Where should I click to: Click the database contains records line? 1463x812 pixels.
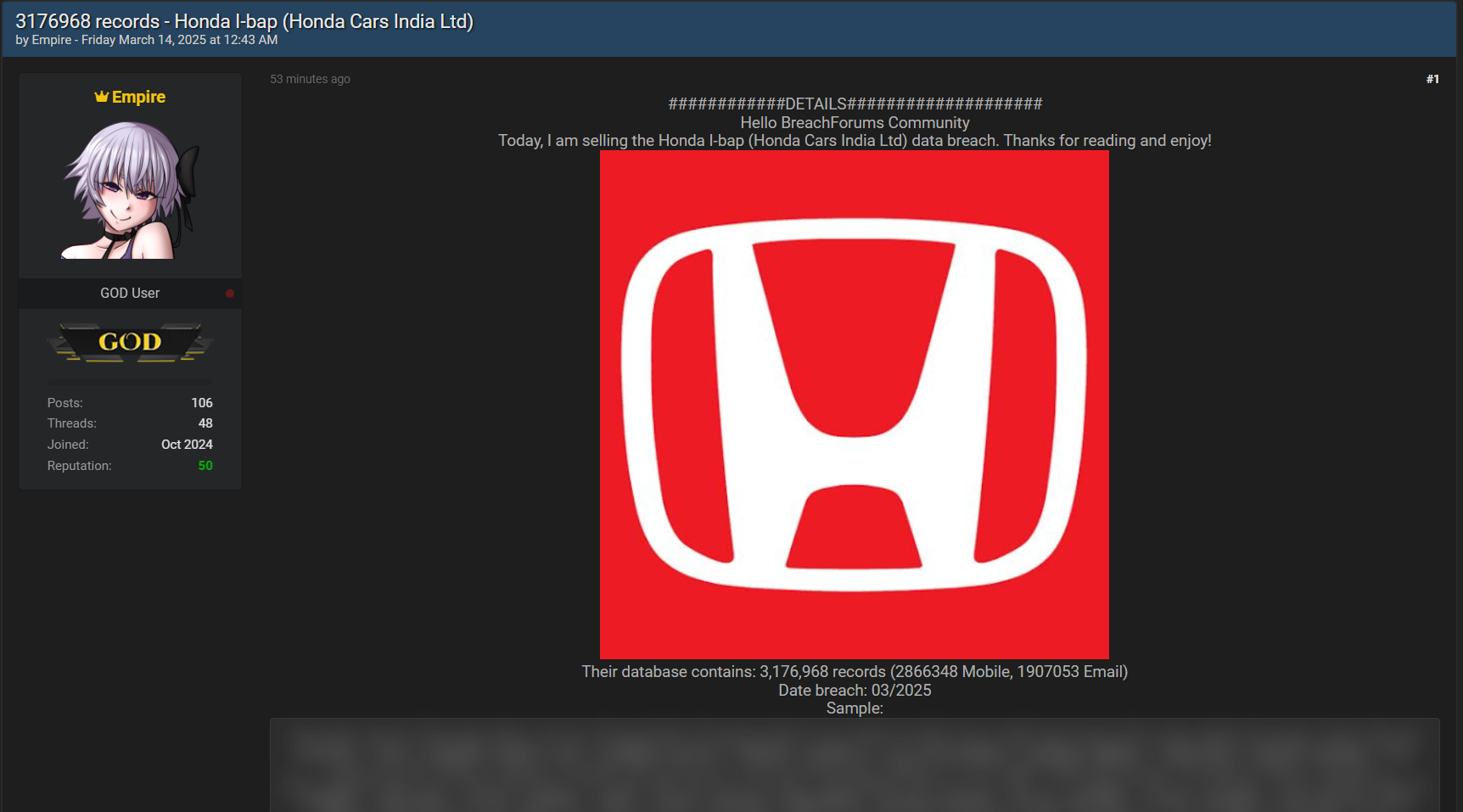pos(855,671)
